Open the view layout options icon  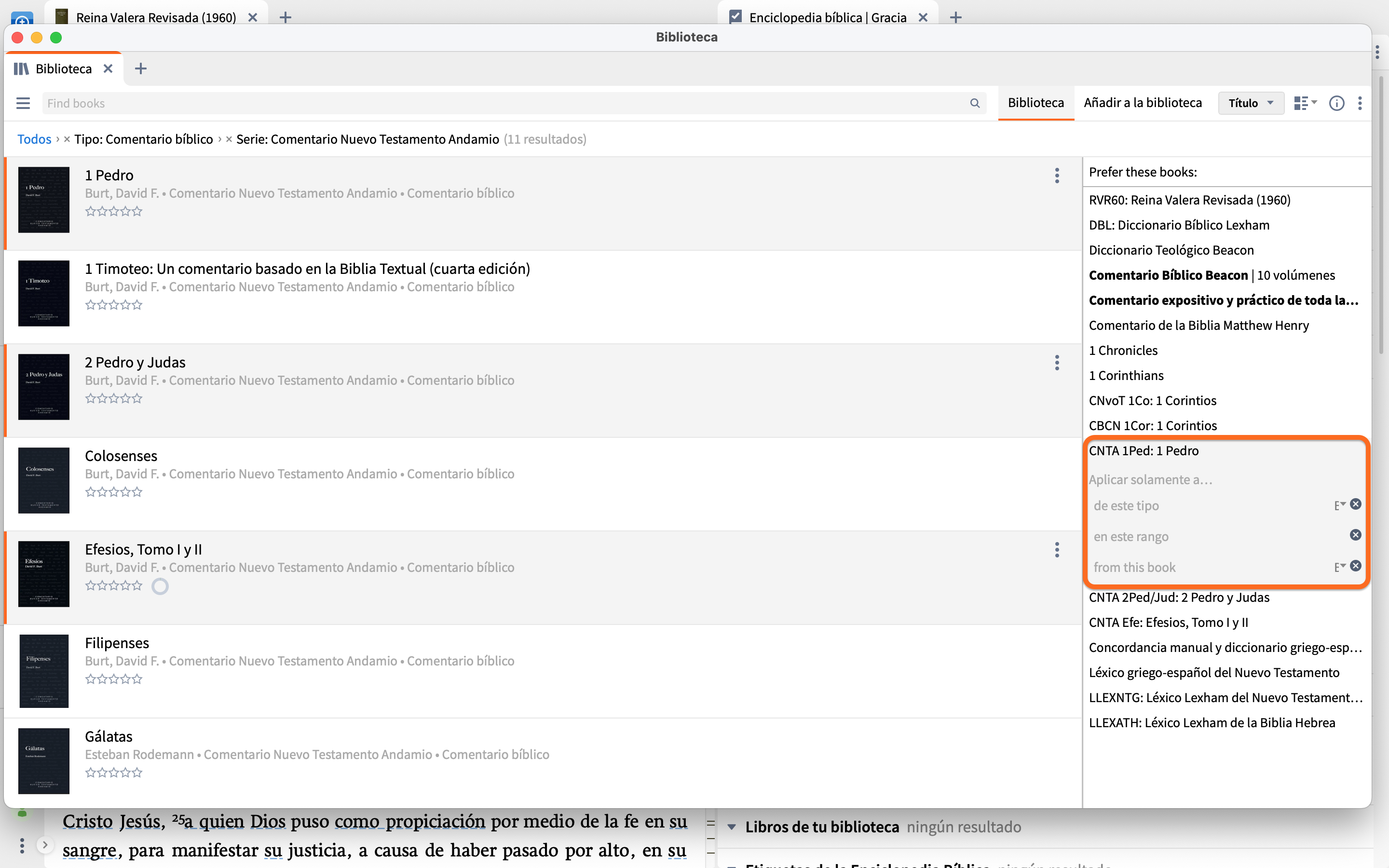coord(1305,103)
